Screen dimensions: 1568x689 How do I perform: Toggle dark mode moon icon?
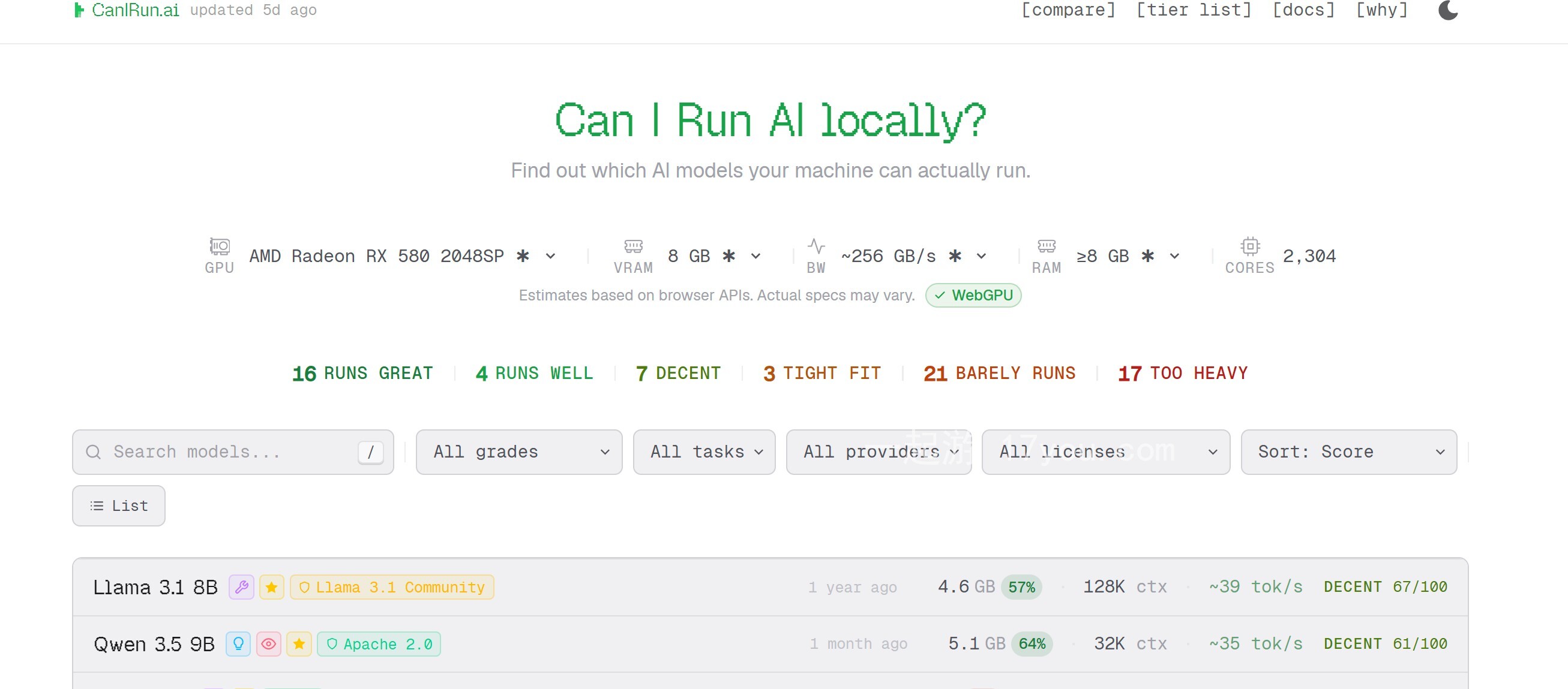[x=1447, y=10]
